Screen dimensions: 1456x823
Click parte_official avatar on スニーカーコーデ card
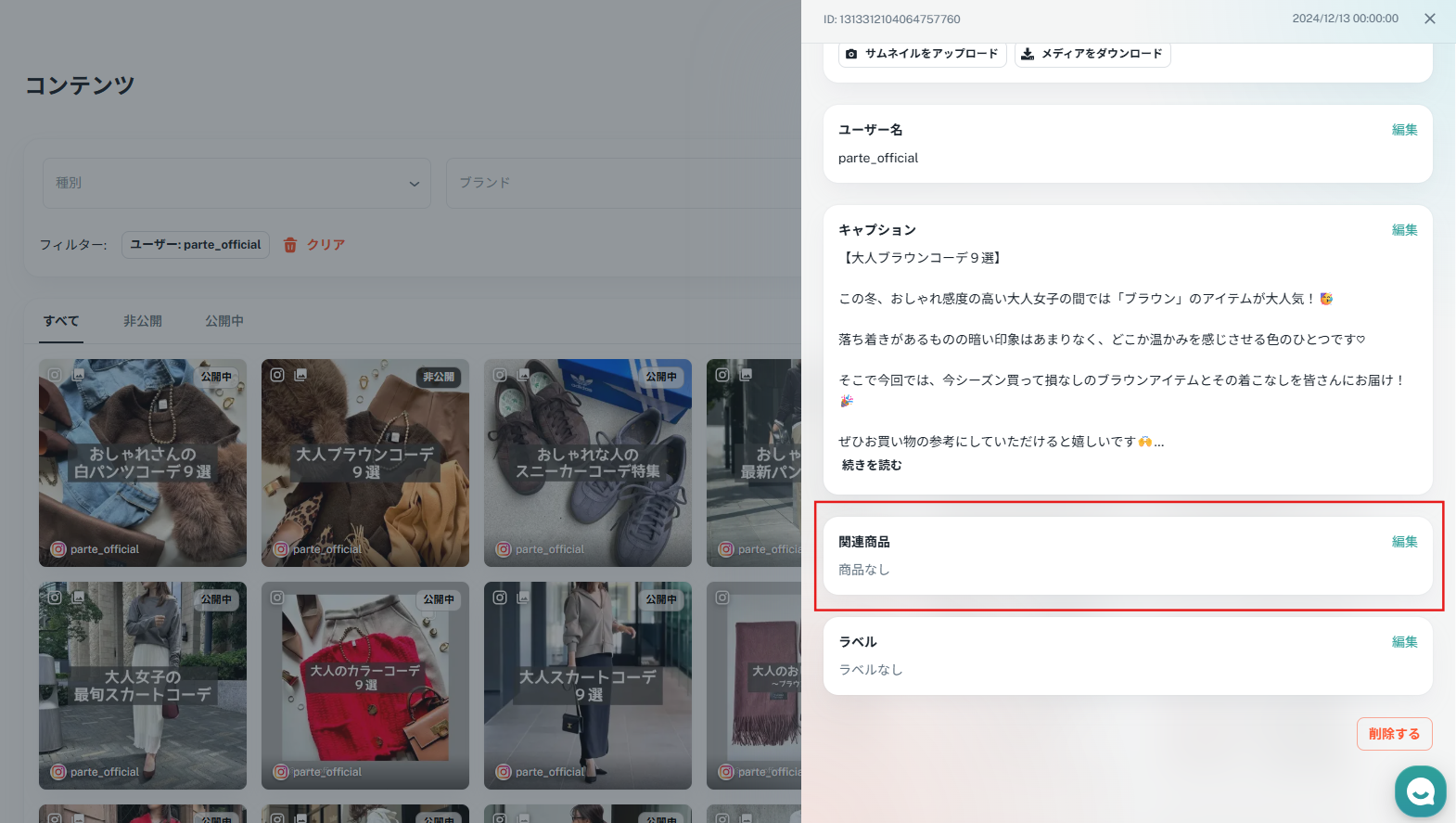pos(504,549)
